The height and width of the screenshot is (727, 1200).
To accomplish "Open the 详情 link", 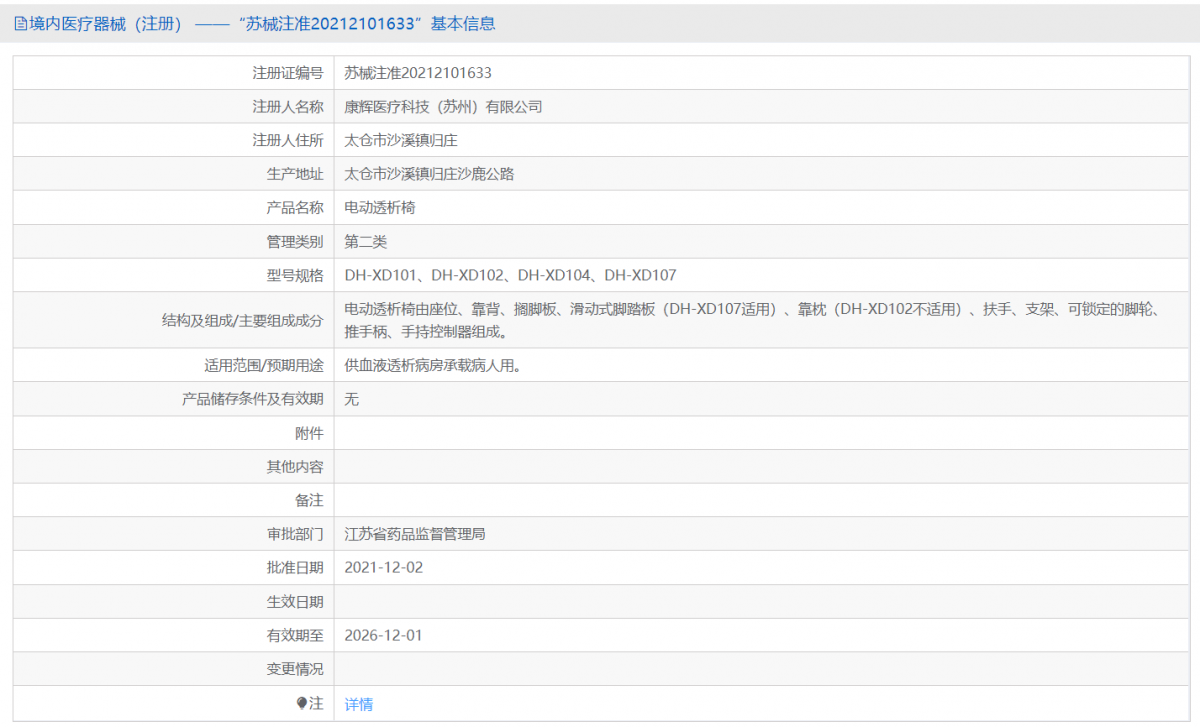I will click(359, 704).
